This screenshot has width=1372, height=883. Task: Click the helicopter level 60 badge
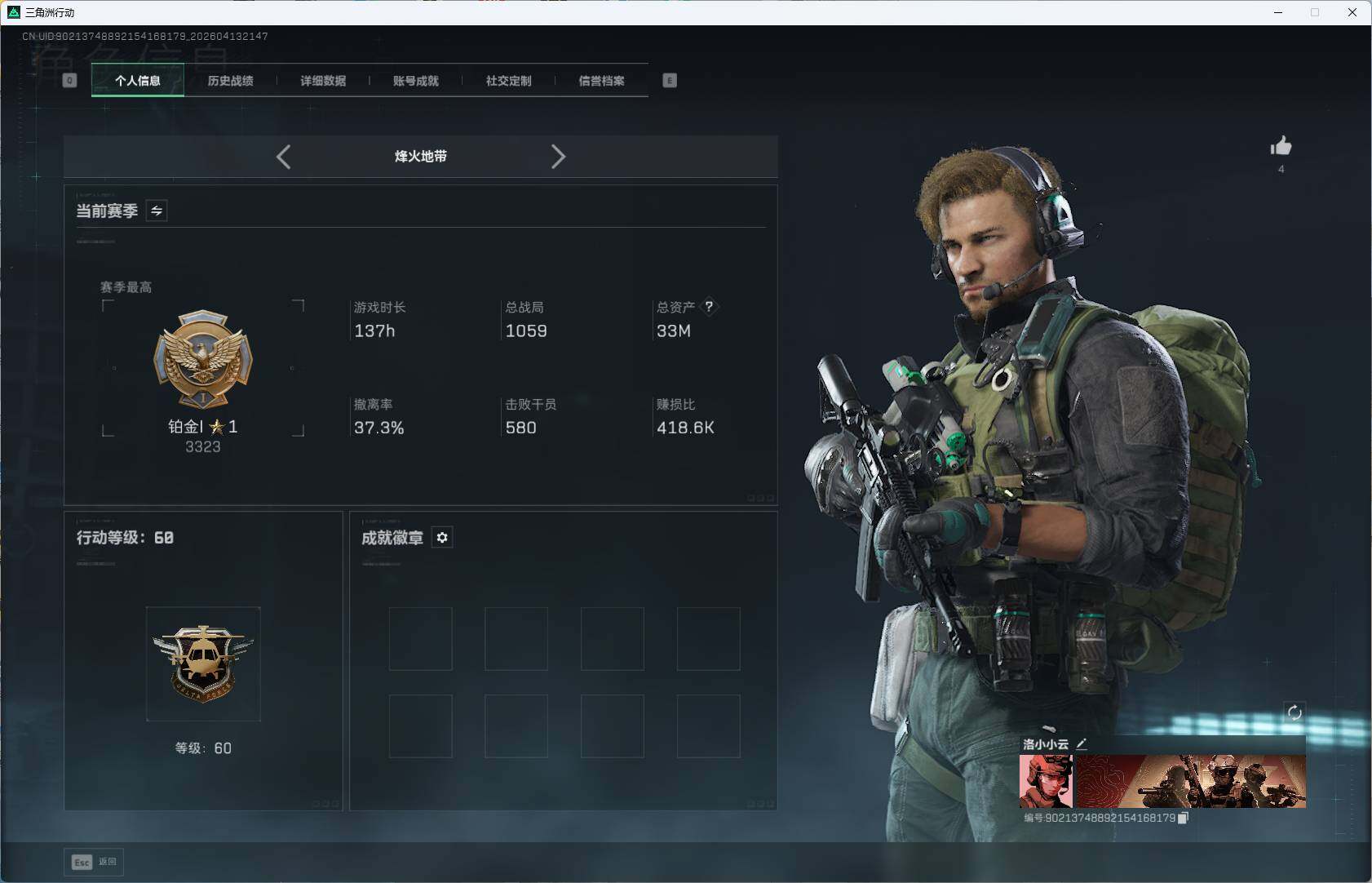tap(203, 663)
